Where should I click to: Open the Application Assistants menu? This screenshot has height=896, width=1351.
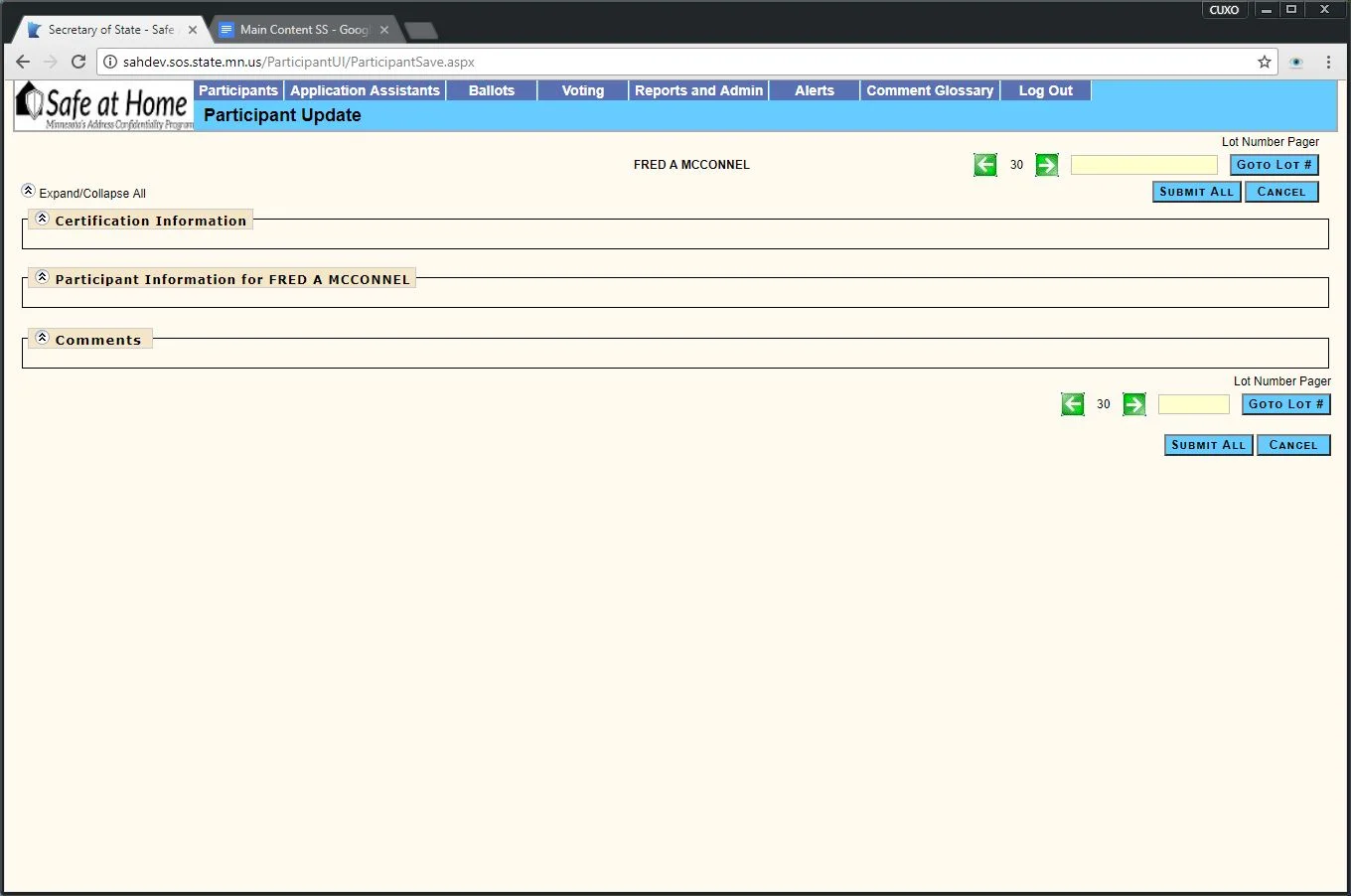pyautogui.click(x=365, y=90)
